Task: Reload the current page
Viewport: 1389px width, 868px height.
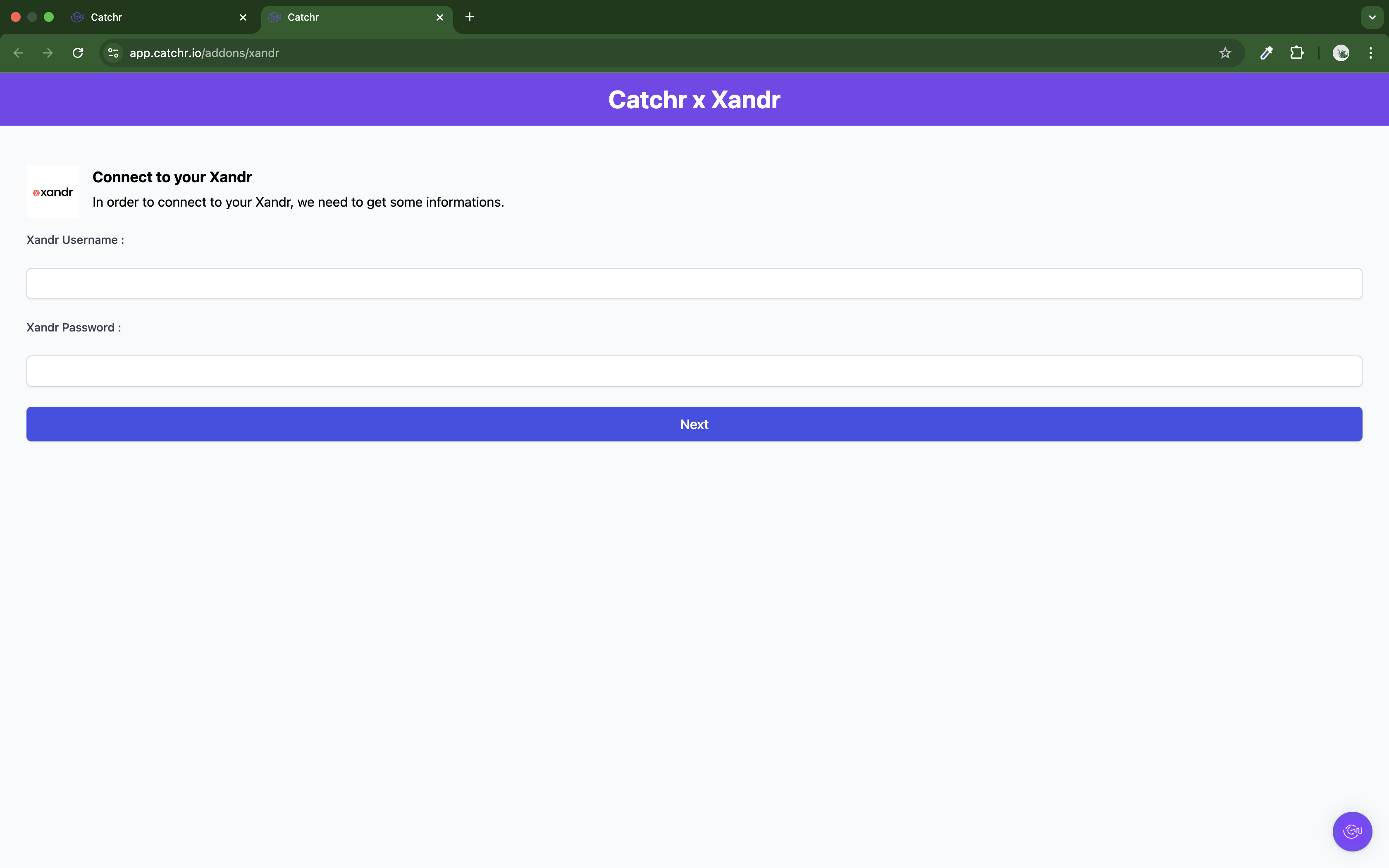Action: pyautogui.click(x=78, y=53)
